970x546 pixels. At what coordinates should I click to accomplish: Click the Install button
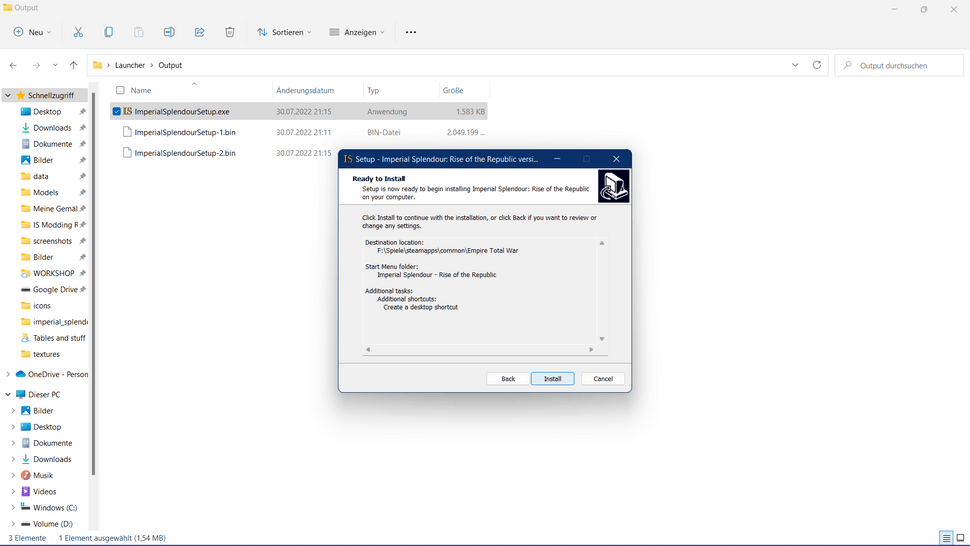[x=552, y=379]
